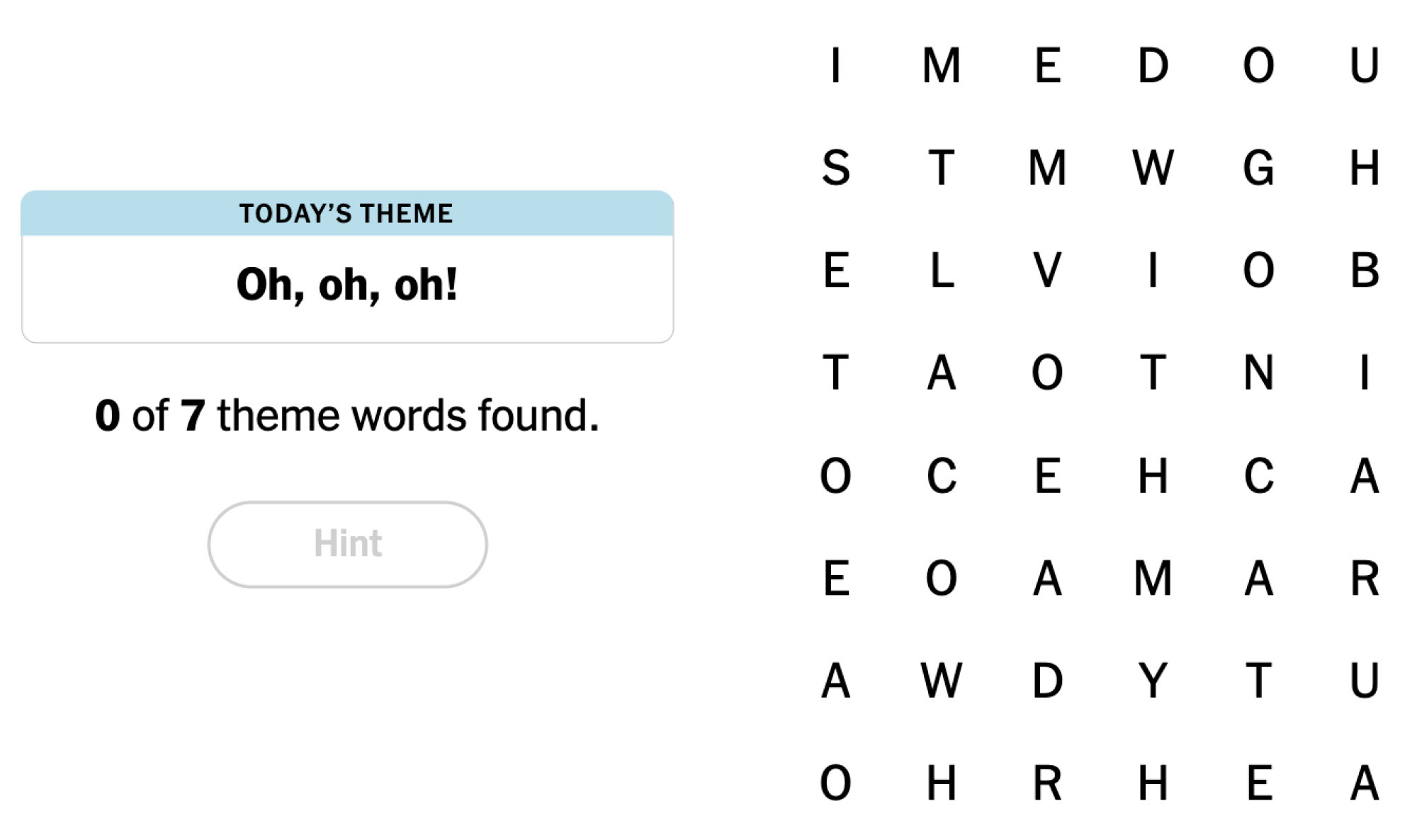1417x840 pixels.
Task: Select the C starting row O C E H C A
Action: (x=942, y=476)
